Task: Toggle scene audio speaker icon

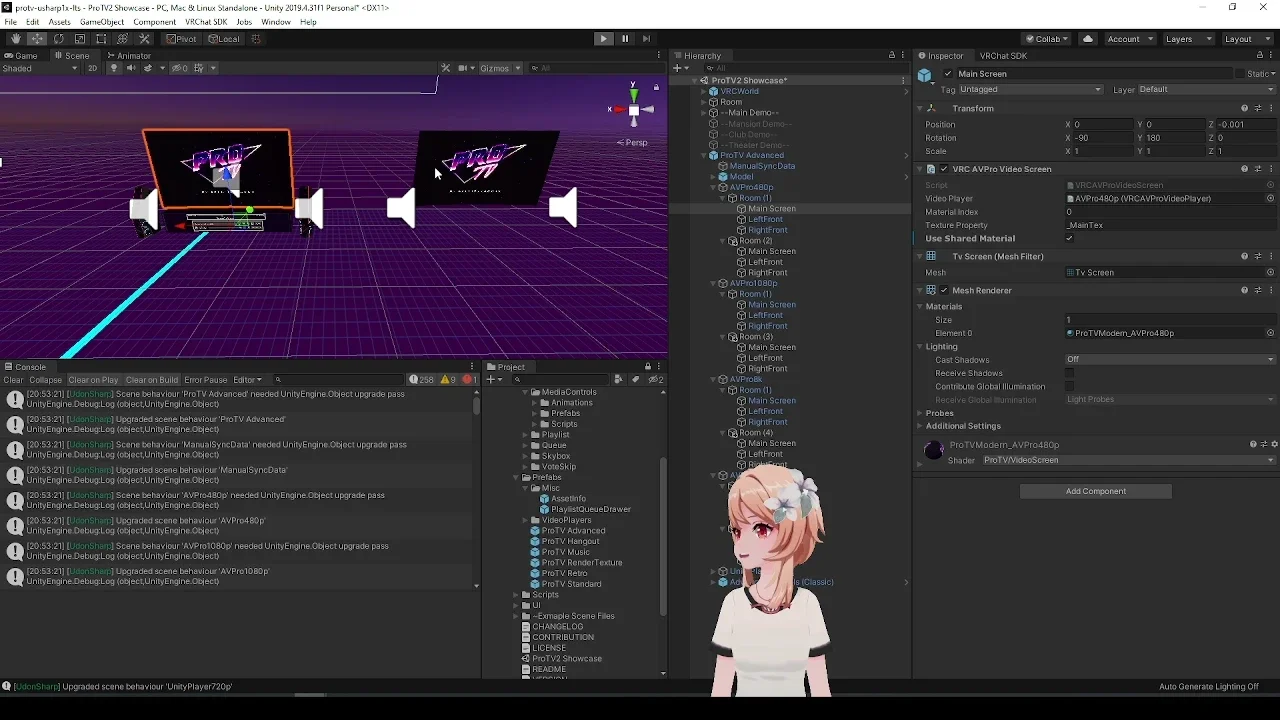Action: [x=130, y=68]
